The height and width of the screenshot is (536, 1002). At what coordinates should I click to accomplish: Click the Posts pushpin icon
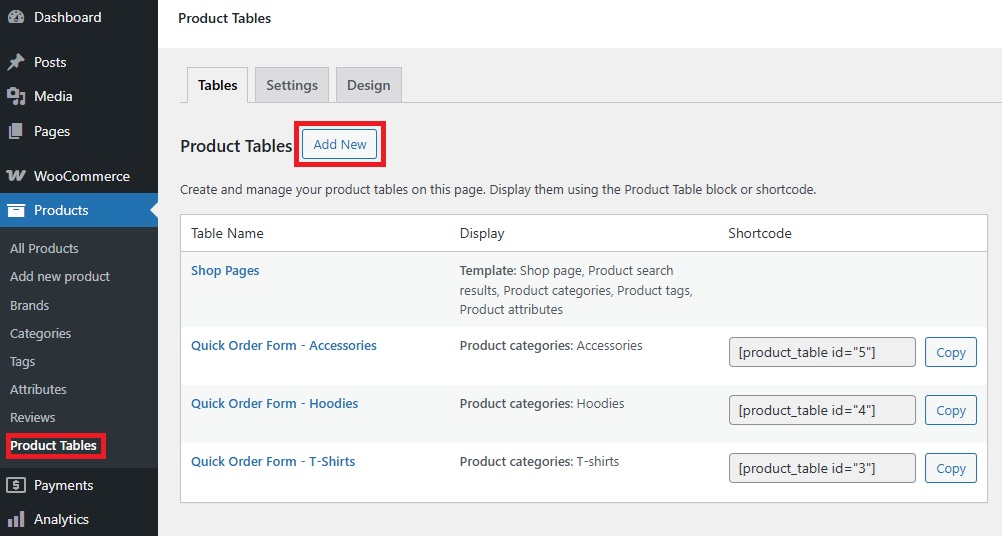point(16,62)
